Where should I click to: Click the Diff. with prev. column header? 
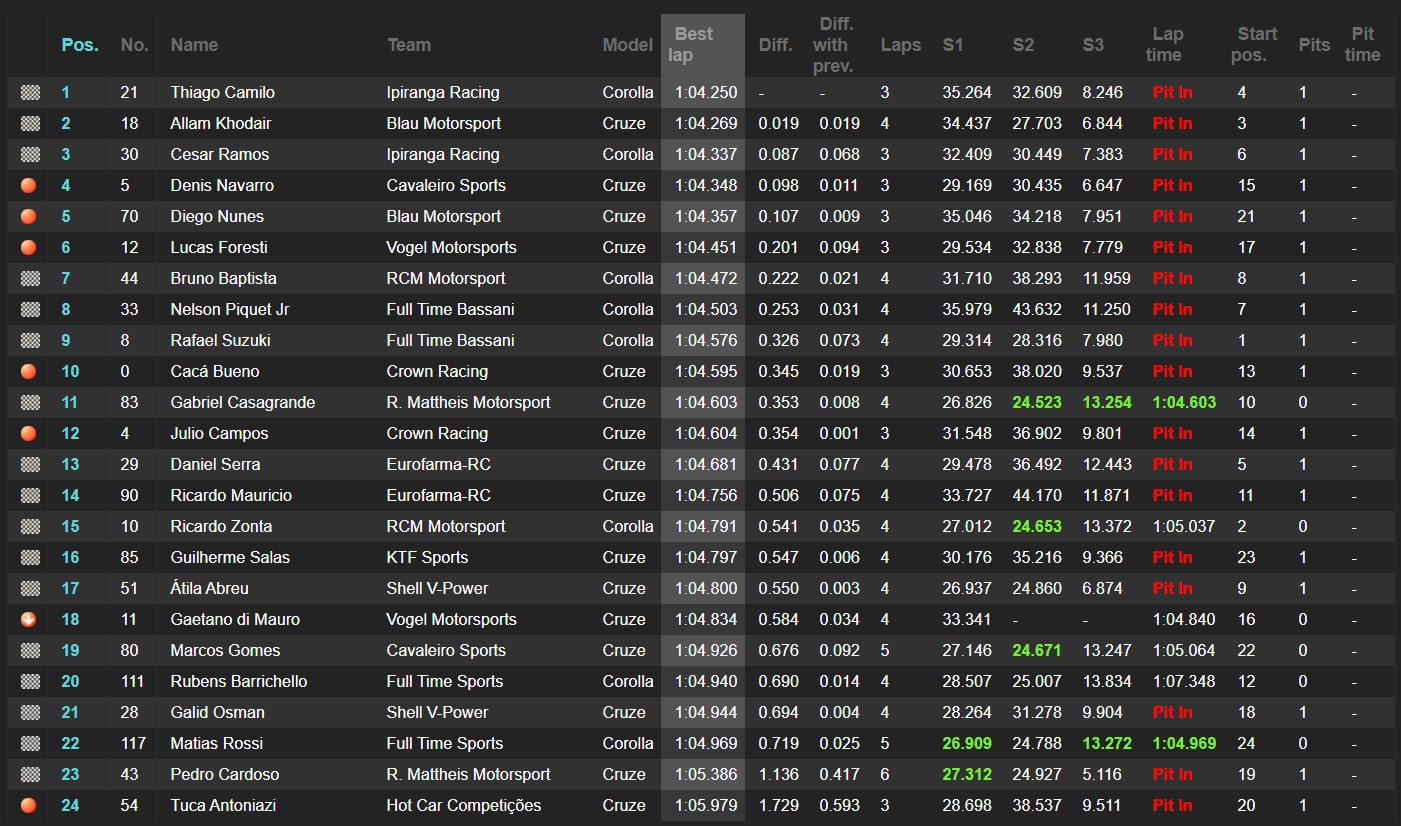coord(835,45)
